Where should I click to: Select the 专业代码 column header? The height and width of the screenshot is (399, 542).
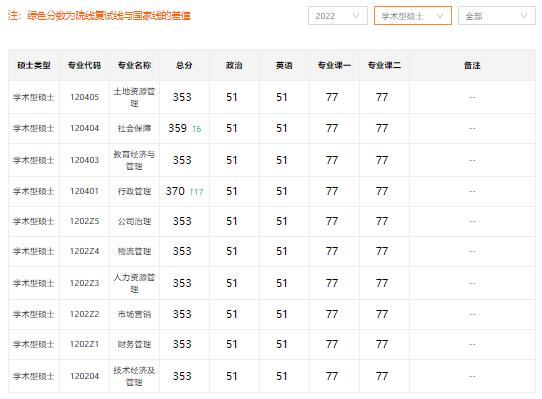[84, 65]
